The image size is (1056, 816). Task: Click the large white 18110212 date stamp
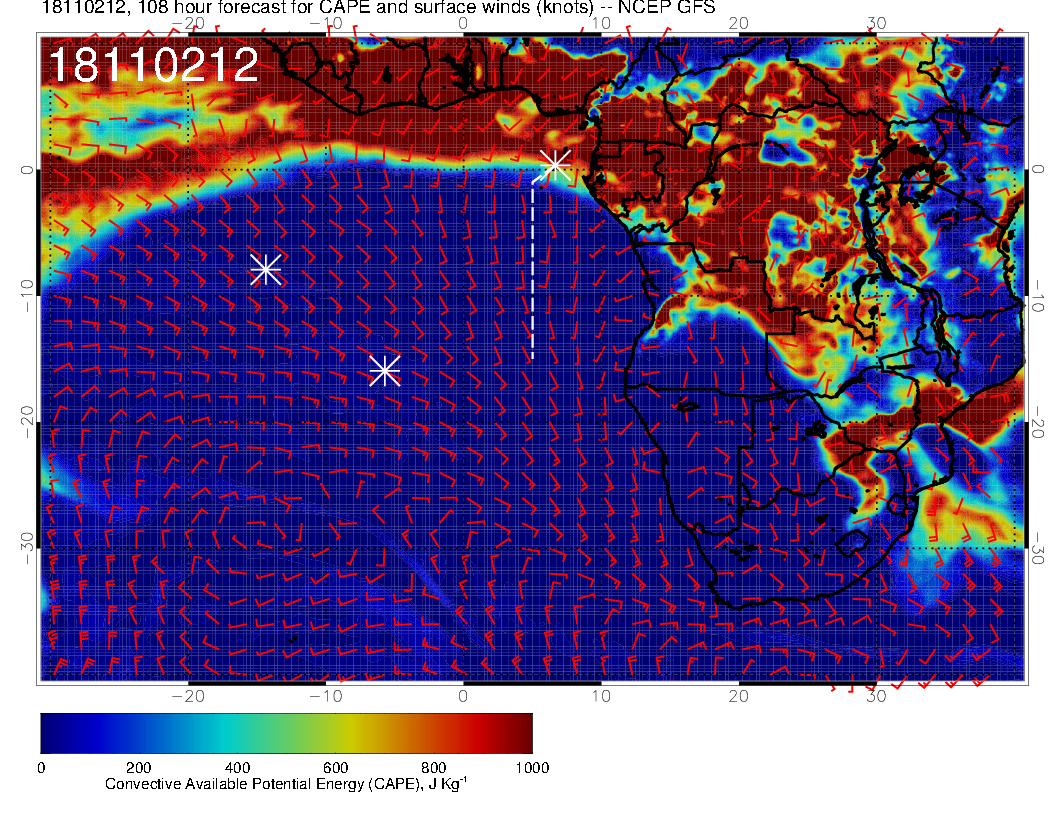point(154,65)
